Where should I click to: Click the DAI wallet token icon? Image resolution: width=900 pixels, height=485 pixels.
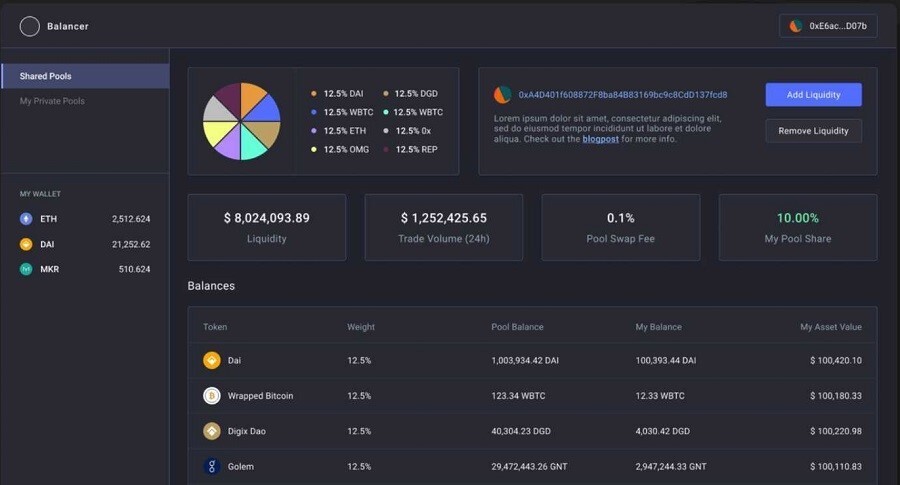(x=26, y=244)
